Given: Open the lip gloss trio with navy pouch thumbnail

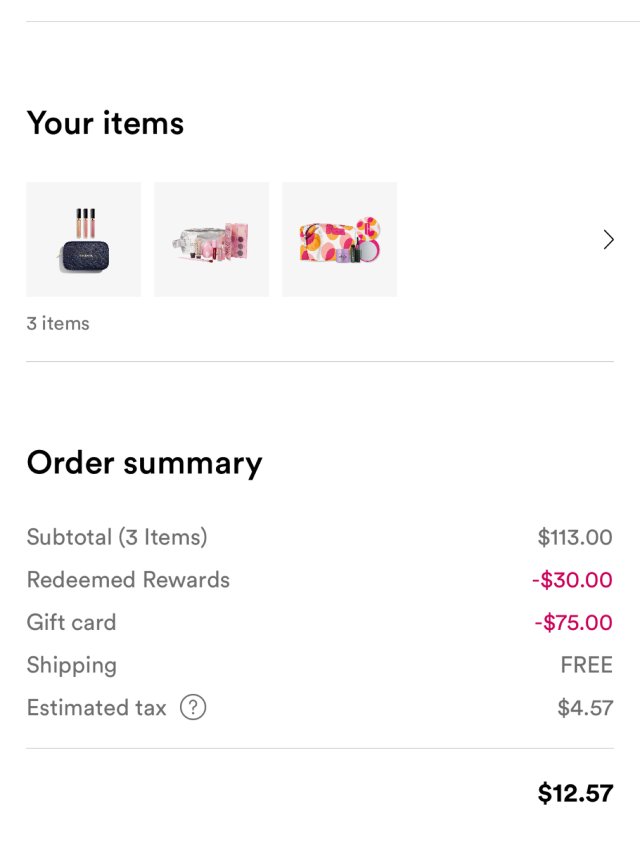Looking at the screenshot, I should [x=83, y=239].
